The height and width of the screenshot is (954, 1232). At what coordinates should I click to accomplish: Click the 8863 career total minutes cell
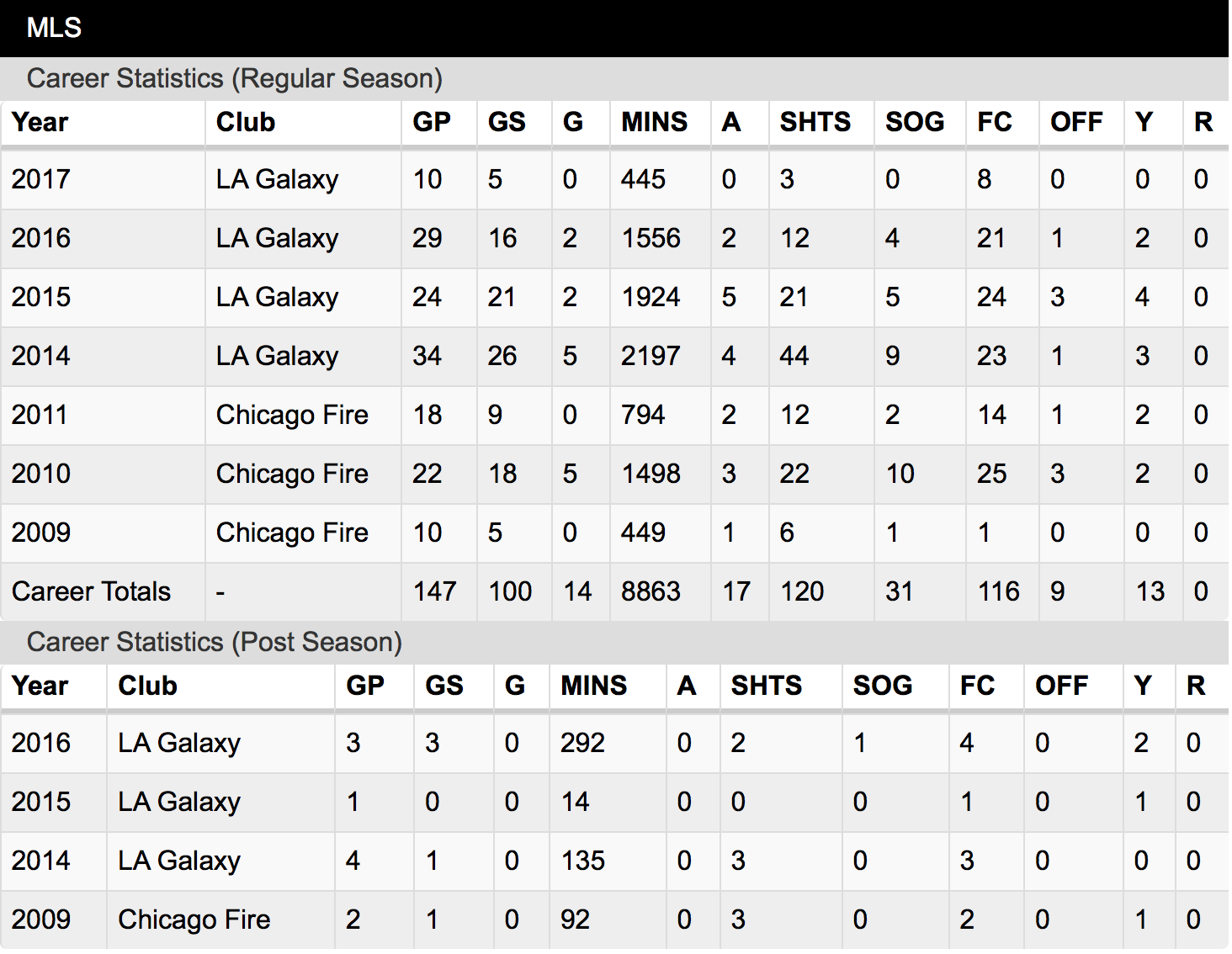click(x=651, y=591)
